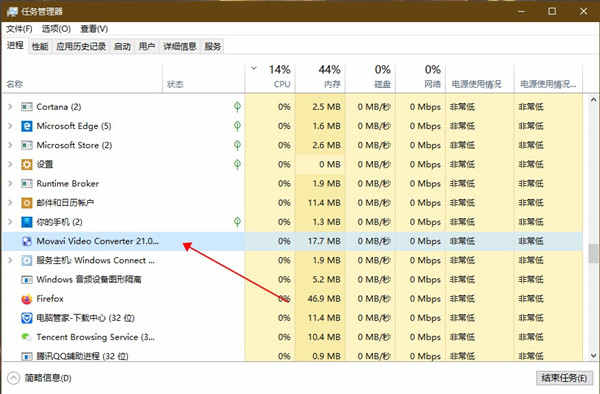This screenshot has width=600, height=394.
Task: Click the 邮件和日历帐户 process icon
Action: pyautogui.click(x=26, y=203)
